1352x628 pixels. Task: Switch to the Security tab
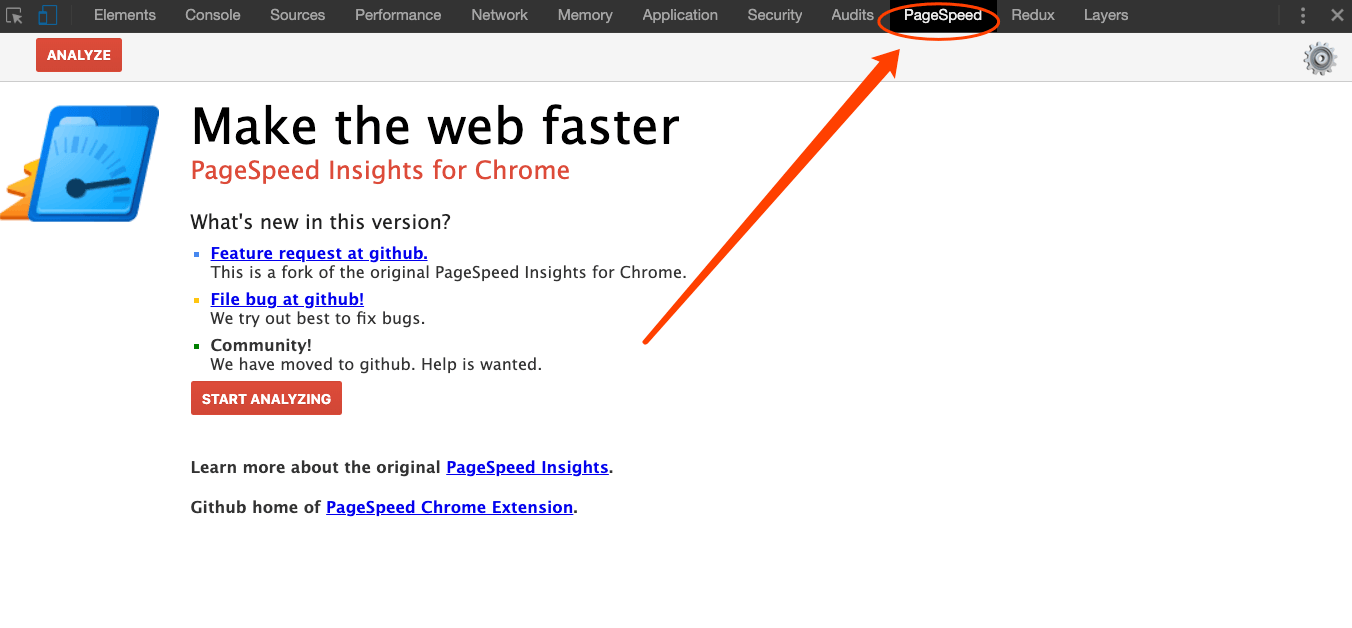pos(775,15)
